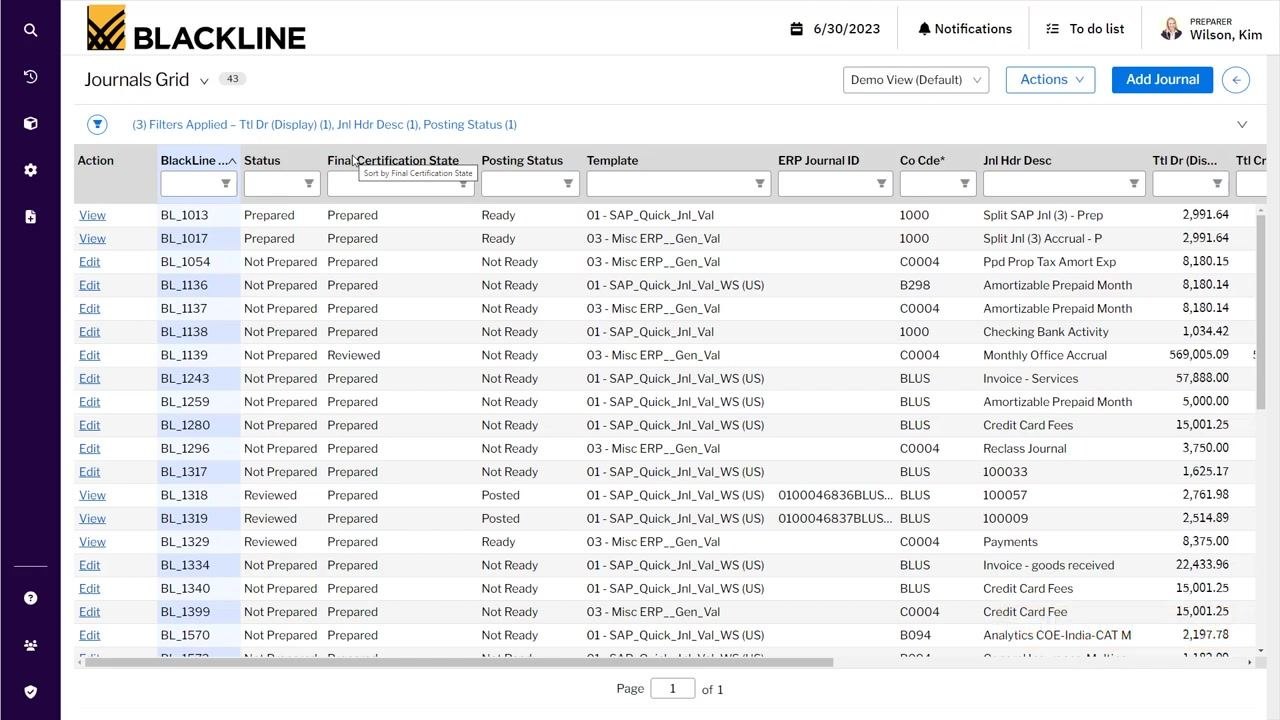Click filter icon in ERP Journal ID column
The image size is (1280, 720).
click(x=881, y=183)
